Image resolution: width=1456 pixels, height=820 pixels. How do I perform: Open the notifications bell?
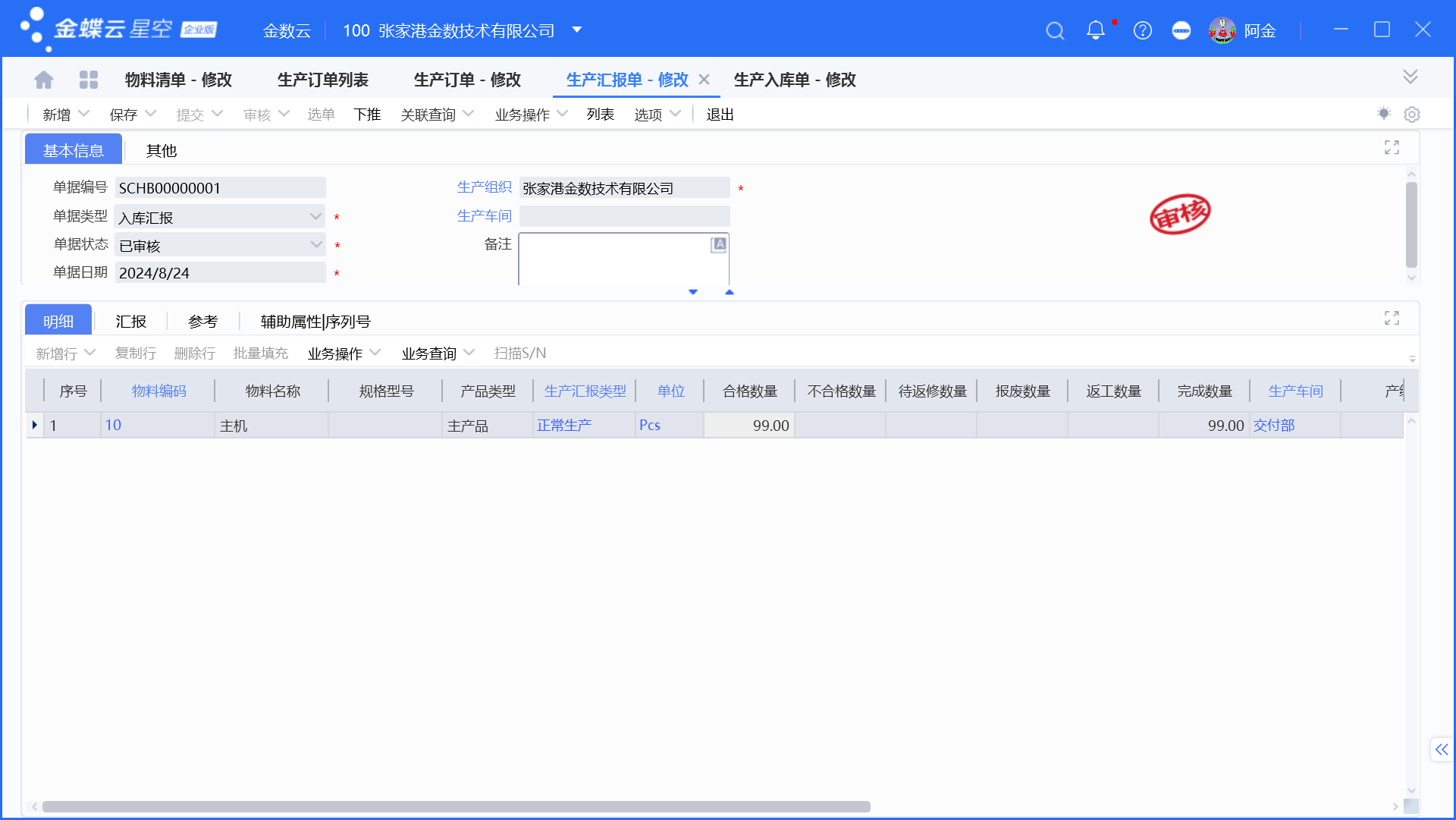[1095, 30]
